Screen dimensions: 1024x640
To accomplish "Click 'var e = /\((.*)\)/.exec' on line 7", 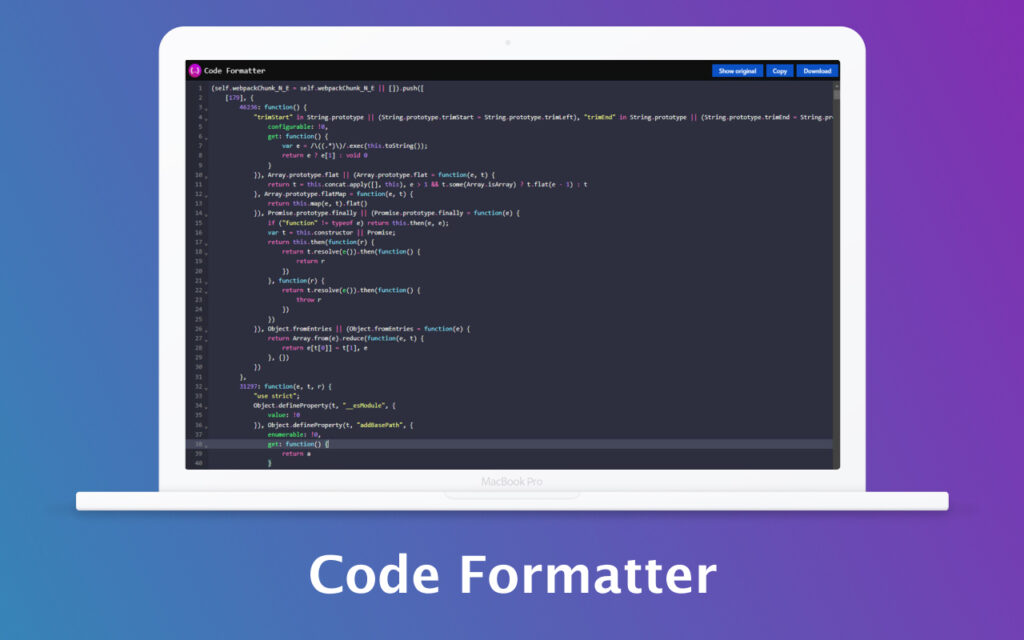I will [355, 146].
